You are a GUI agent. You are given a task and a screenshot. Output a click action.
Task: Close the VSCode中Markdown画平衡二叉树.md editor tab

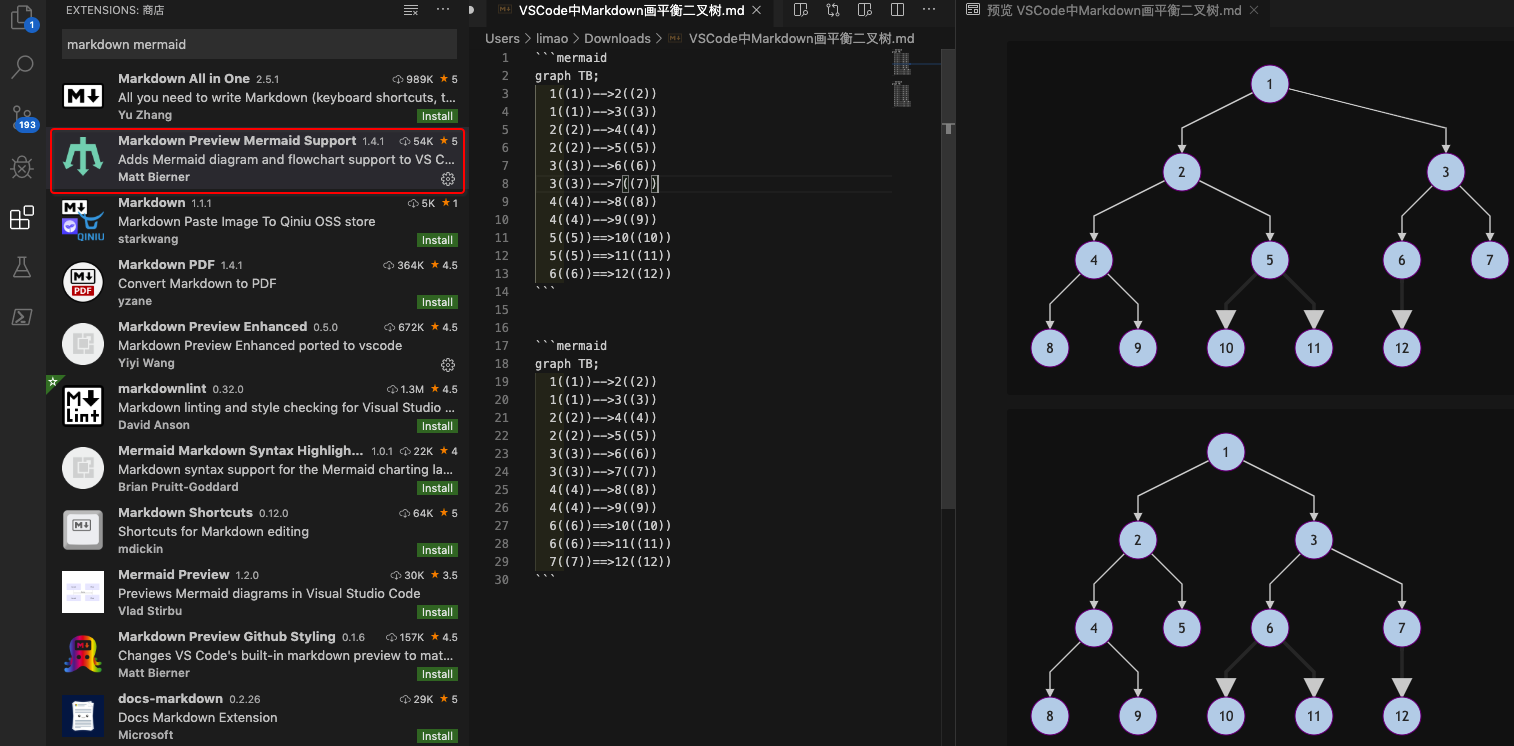click(755, 10)
